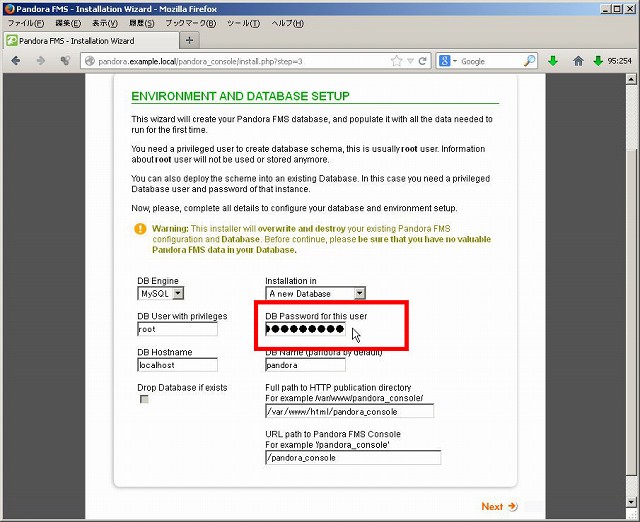This screenshot has height=522, width=640.
Task: Click the browser Forward arrow
Action: [x=40, y=61]
